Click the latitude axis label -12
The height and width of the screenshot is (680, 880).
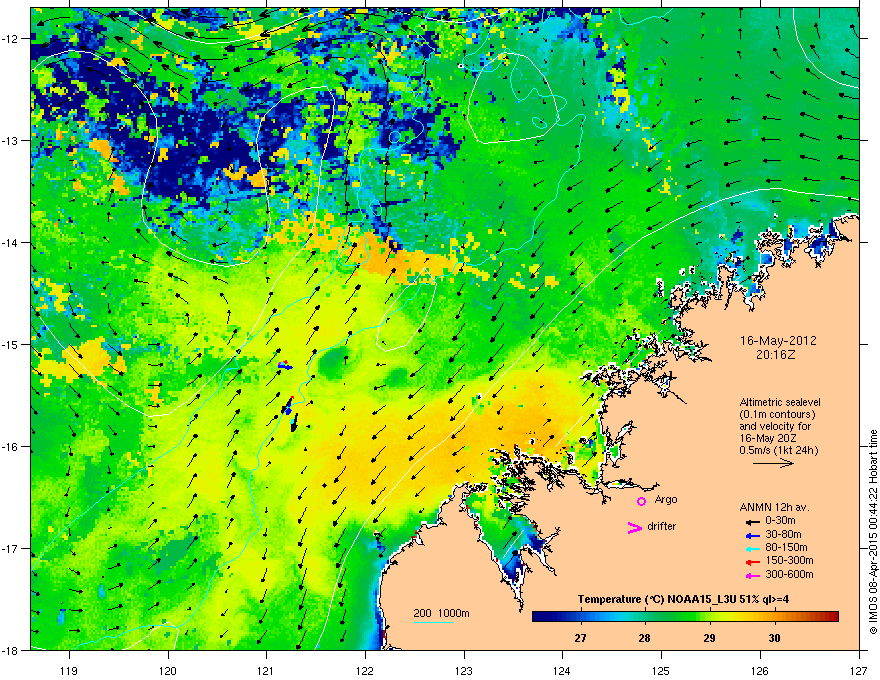pyautogui.click(x=11, y=39)
